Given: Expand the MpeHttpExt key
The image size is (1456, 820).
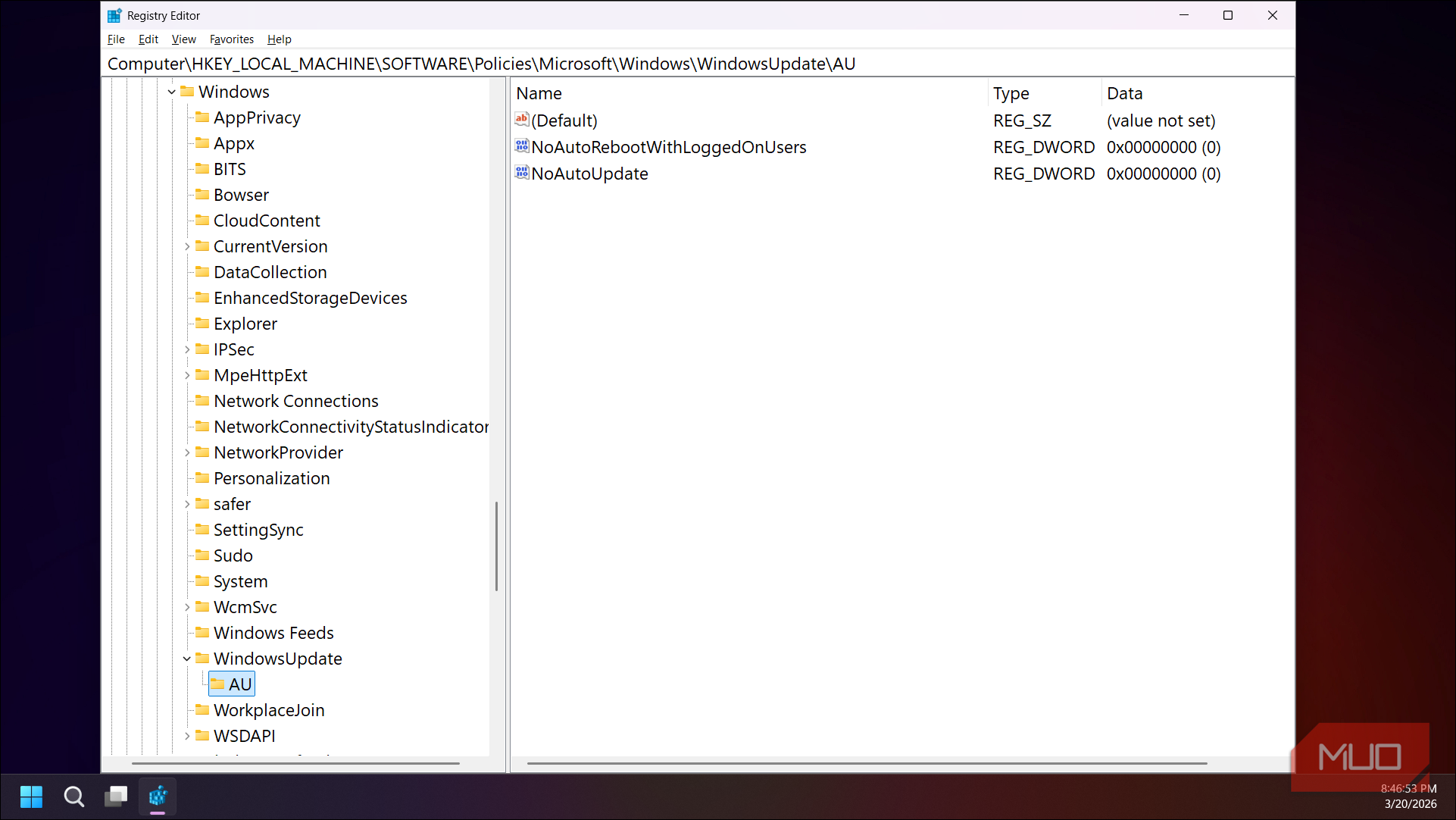Looking at the screenshot, I should pos(187,375).
